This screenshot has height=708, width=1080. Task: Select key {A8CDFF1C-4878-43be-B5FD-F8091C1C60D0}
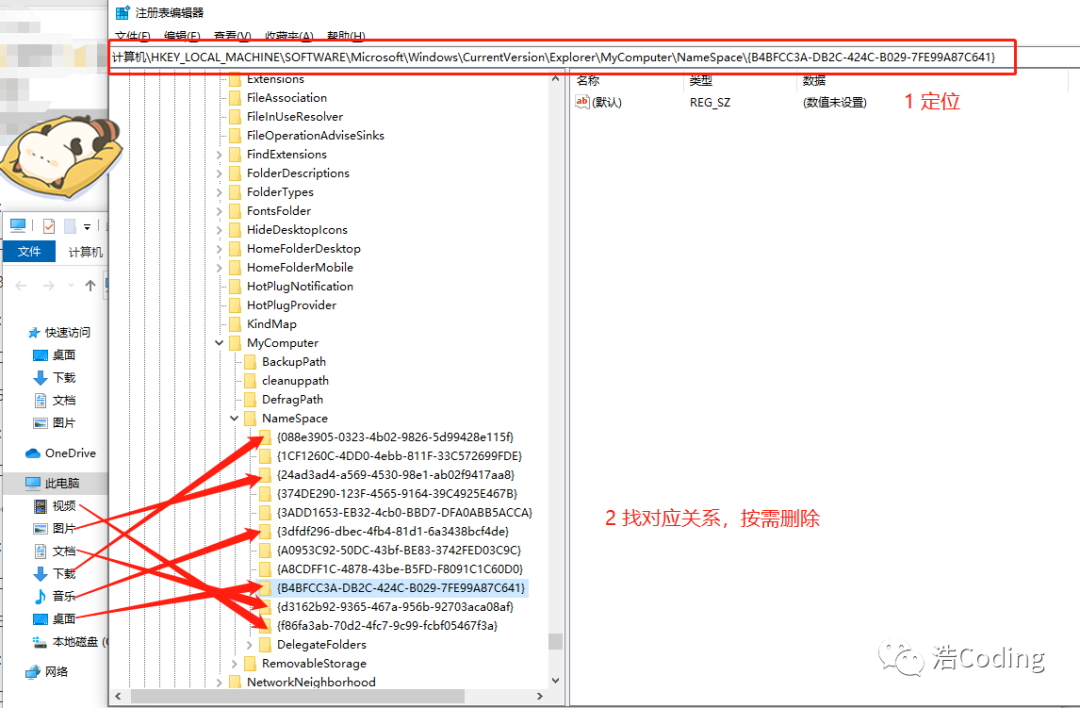[399, 570]
